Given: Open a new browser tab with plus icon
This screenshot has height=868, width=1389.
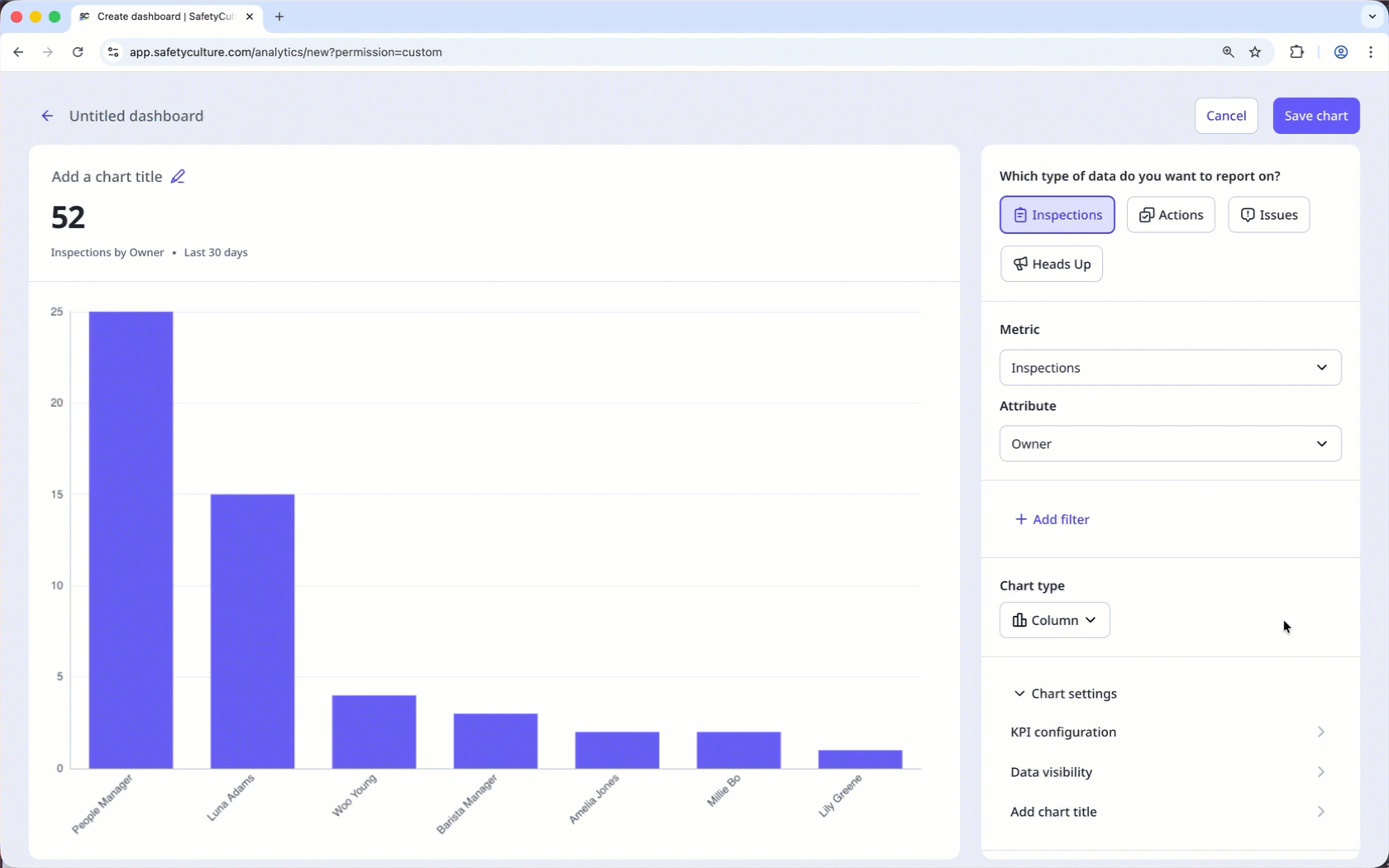Looking at the screenshot, I should pyautogui.click(x=279, y=17).
